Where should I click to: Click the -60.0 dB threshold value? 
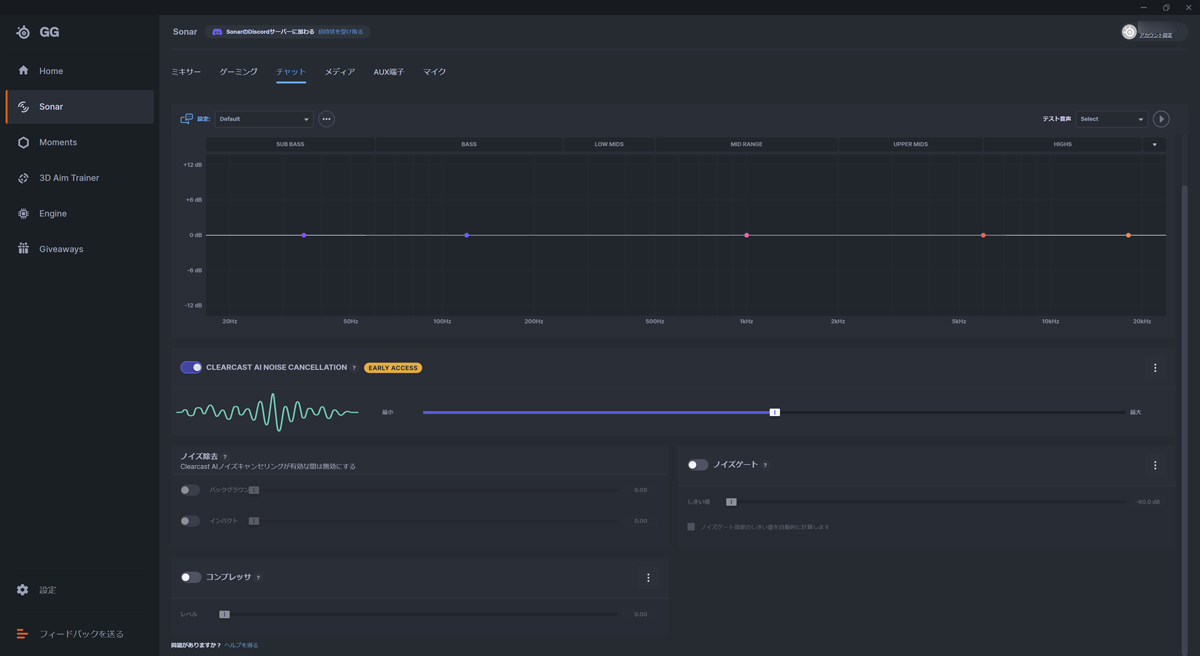[1148, 502]
